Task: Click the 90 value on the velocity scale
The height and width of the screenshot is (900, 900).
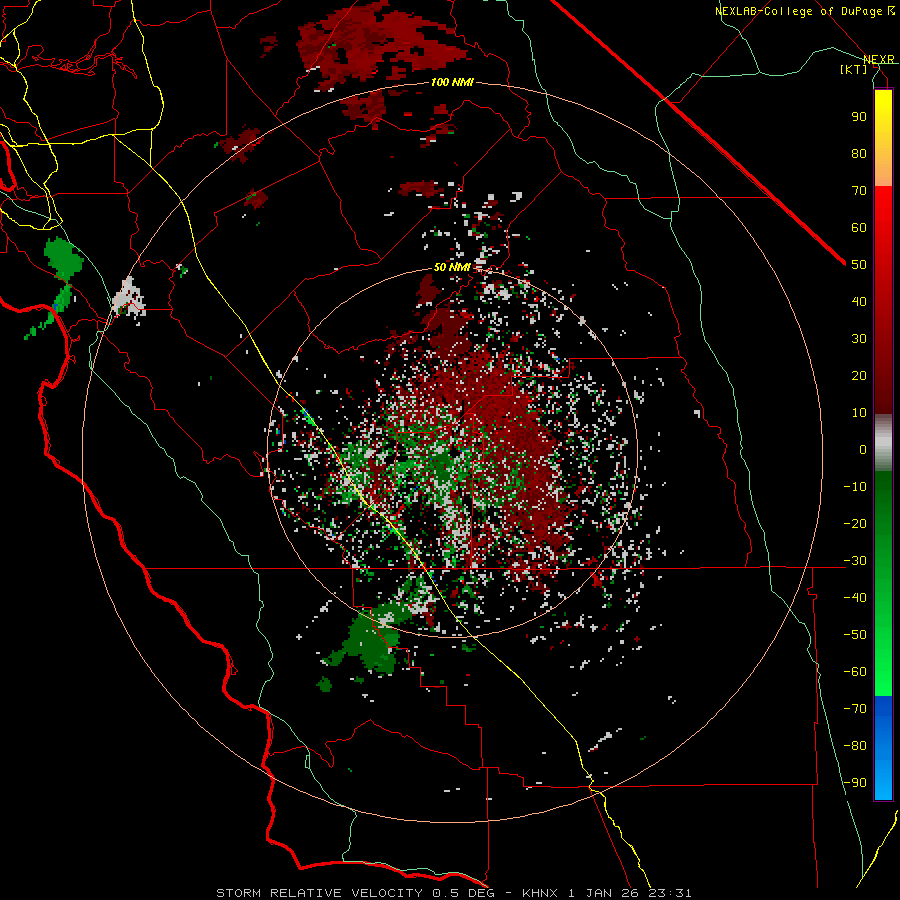Action: tap(859, 117)
